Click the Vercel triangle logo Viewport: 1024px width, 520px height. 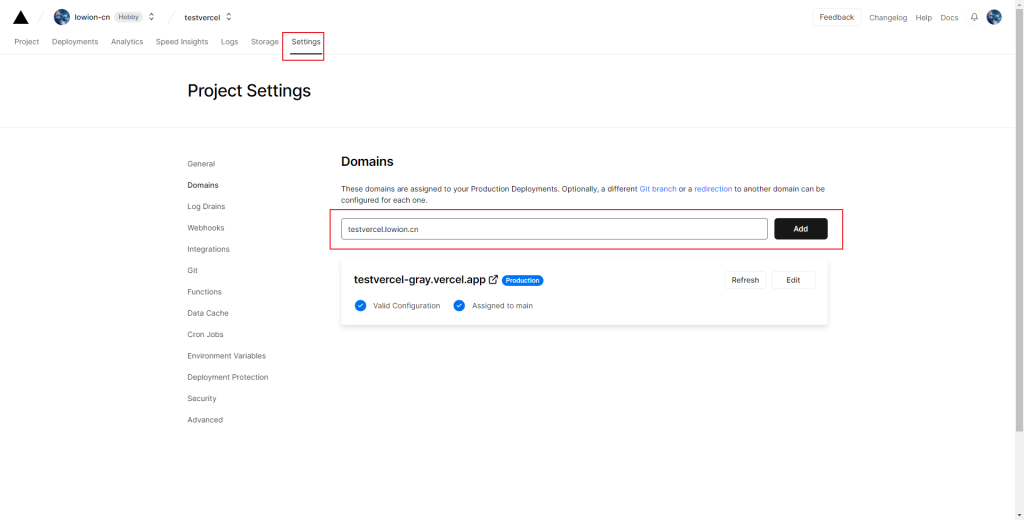click(21, 17)
